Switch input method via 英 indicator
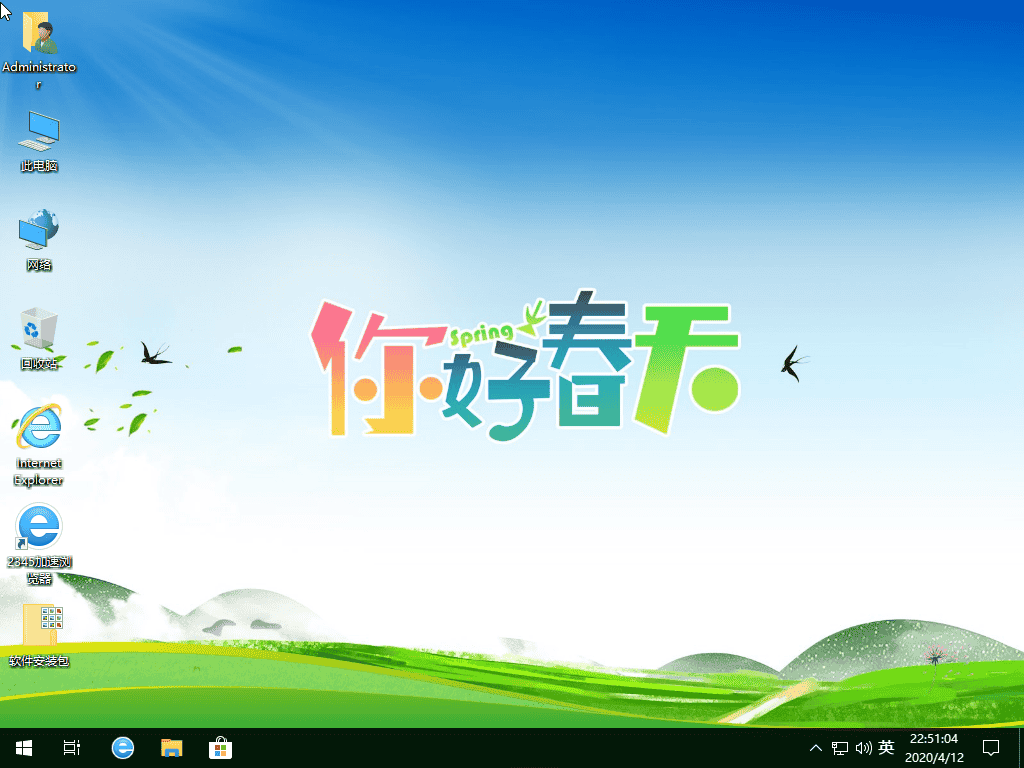 tap(886, 748)
